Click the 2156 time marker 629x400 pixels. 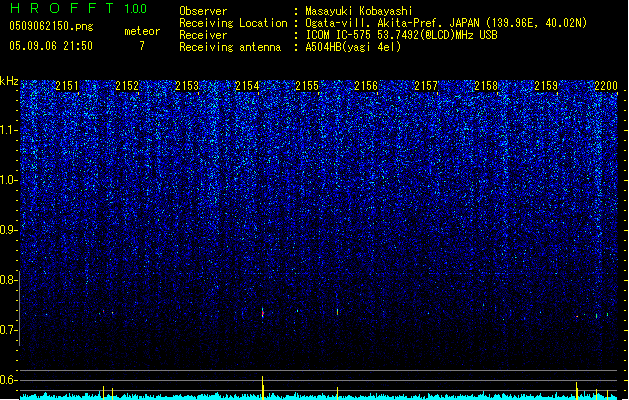point(366,86)
